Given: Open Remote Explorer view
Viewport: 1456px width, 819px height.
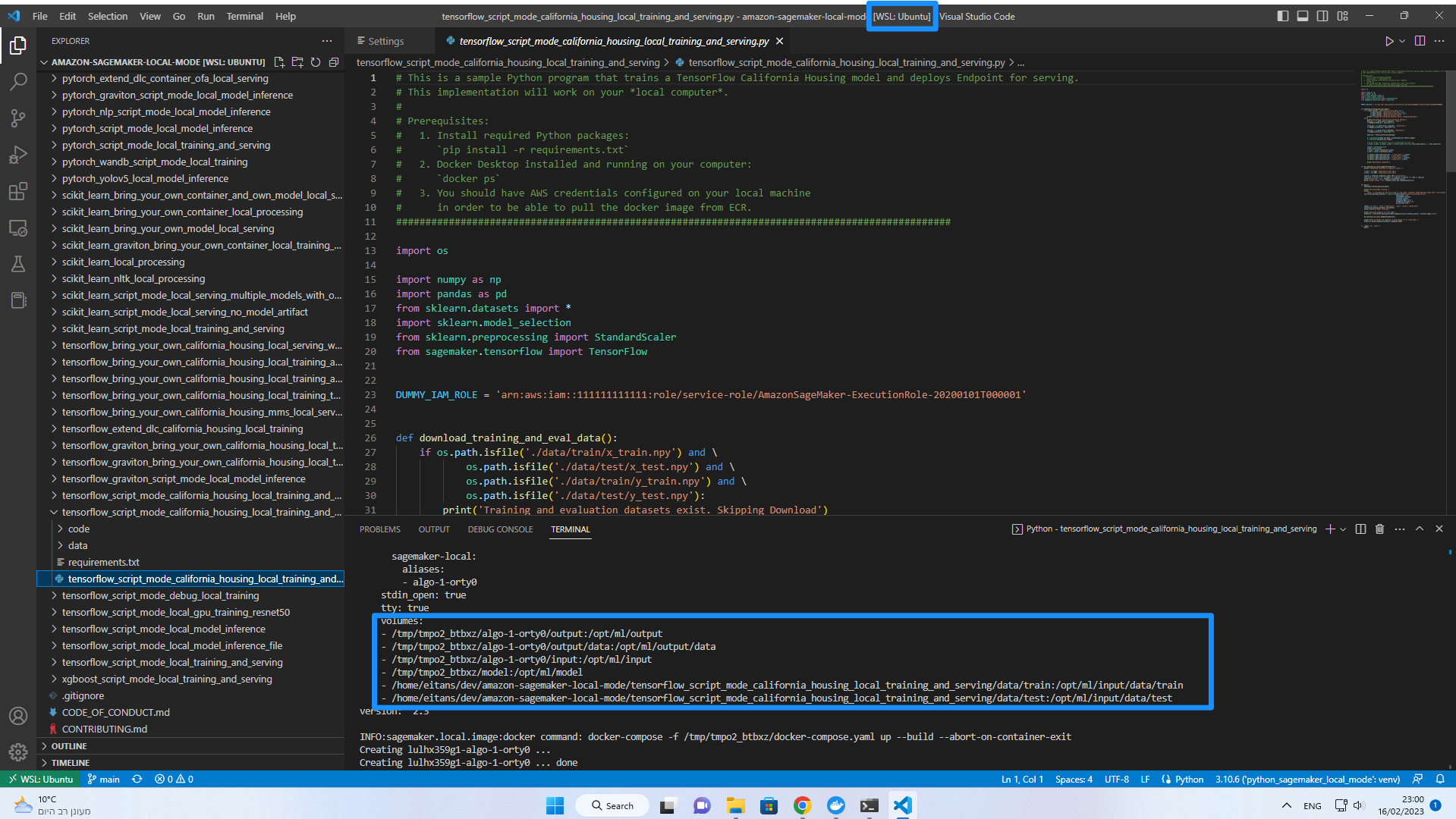Looking at the screenshot, I should click(x=18, y=227).
